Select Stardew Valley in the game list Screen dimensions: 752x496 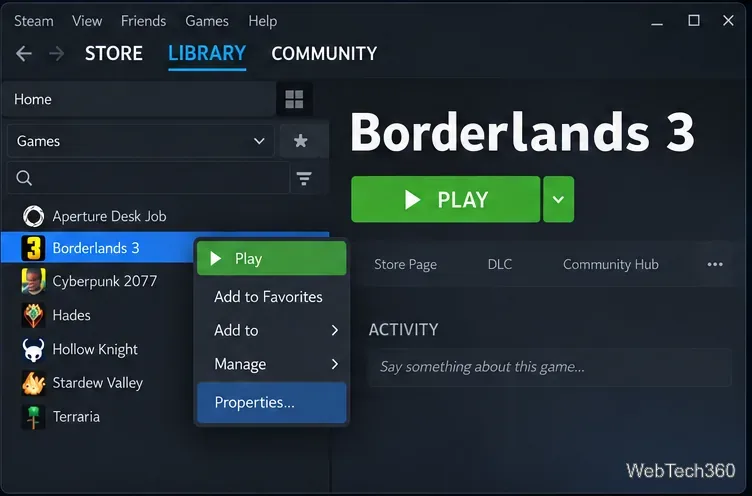coord(98,383)
